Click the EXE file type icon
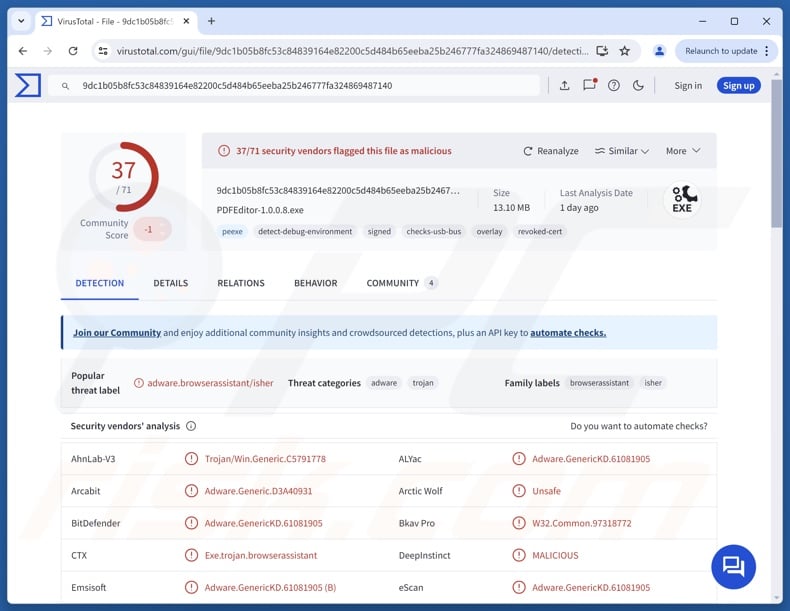This screenshot has height=611, width=790. (682, 199)
